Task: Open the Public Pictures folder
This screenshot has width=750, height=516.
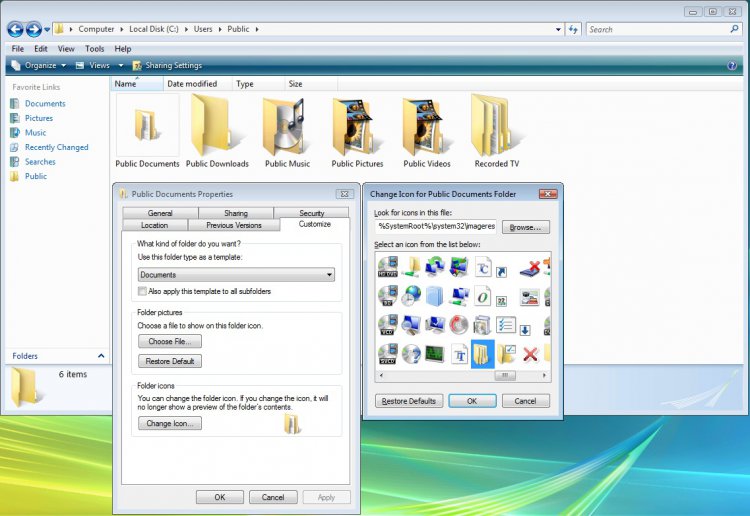Action: (357, 132)
